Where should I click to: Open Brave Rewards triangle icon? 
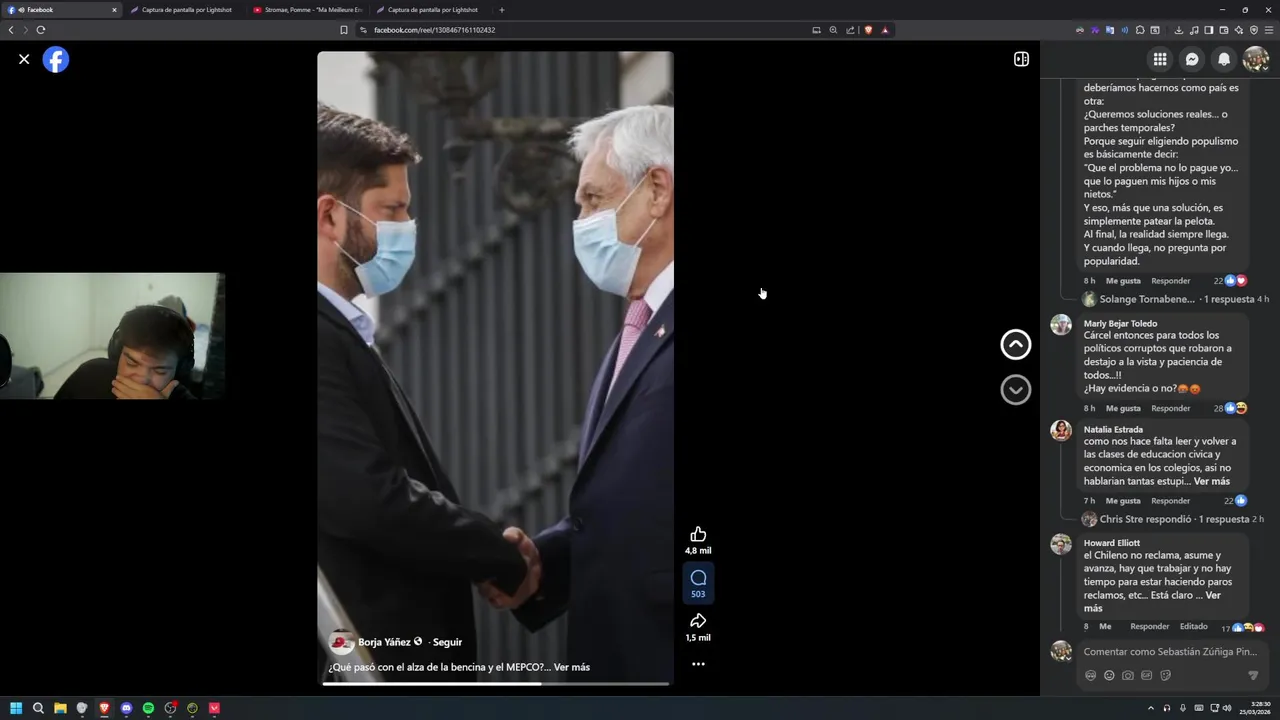[885, 30]
